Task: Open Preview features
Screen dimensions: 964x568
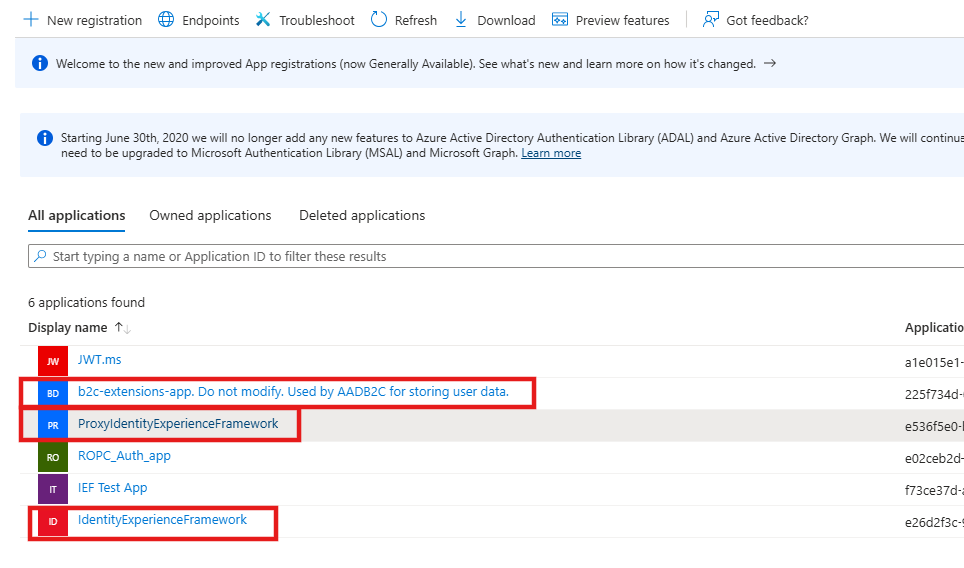Action: click(x=610, y=20)
